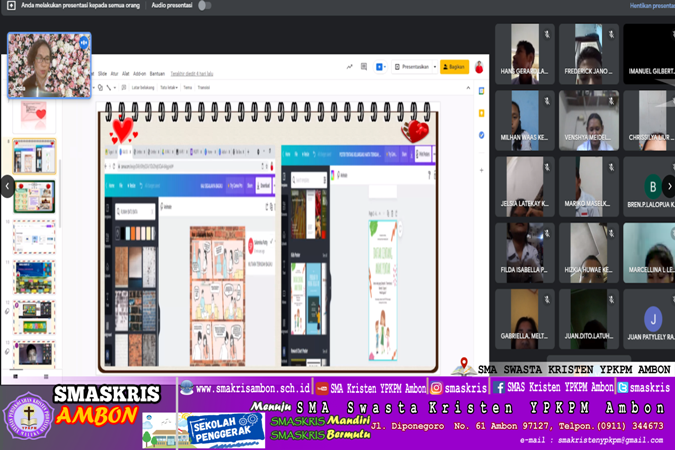Viewport: 675px width, 450px height.
Task: Select the green-bordered slide thumbnail
Action: pyautogui.click(x=34, y=196)
